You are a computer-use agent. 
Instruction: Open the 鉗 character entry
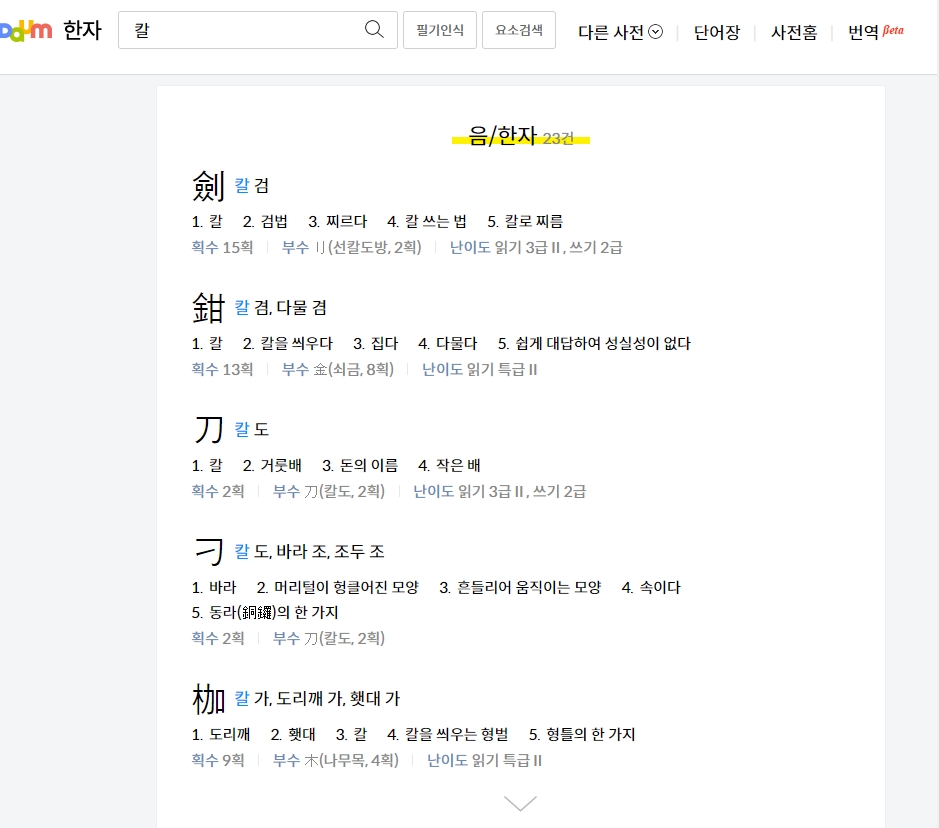click(208, 308)
